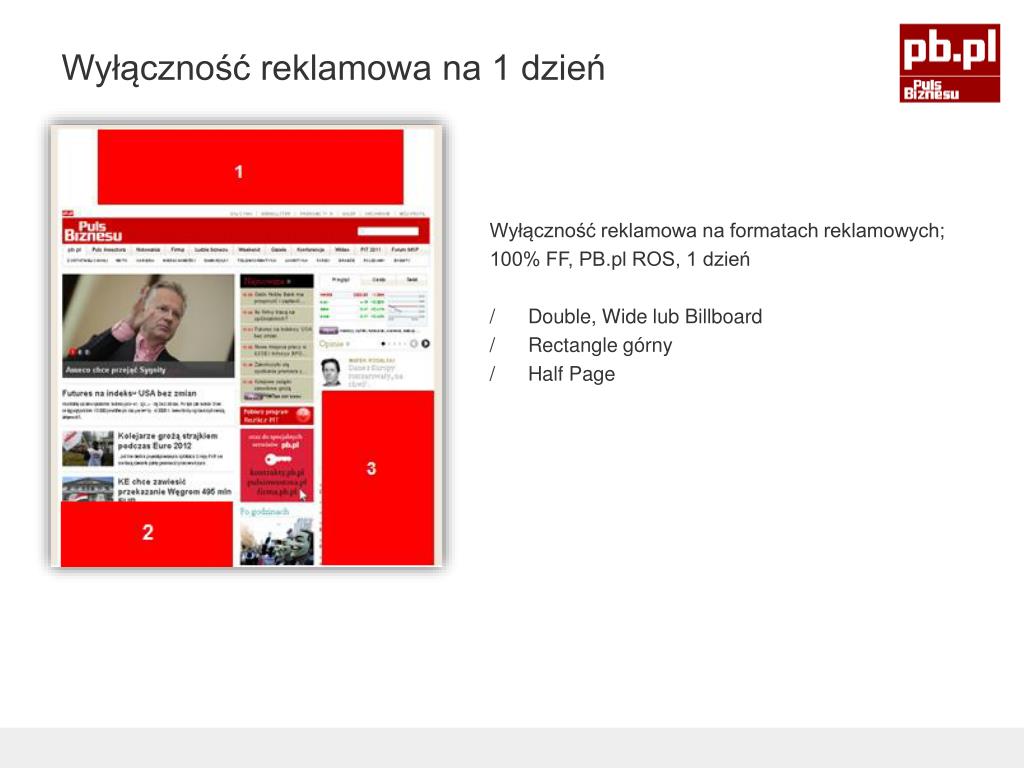Click the slide title Wyłączność reklamowa na 1 dzień

(333, 68)
